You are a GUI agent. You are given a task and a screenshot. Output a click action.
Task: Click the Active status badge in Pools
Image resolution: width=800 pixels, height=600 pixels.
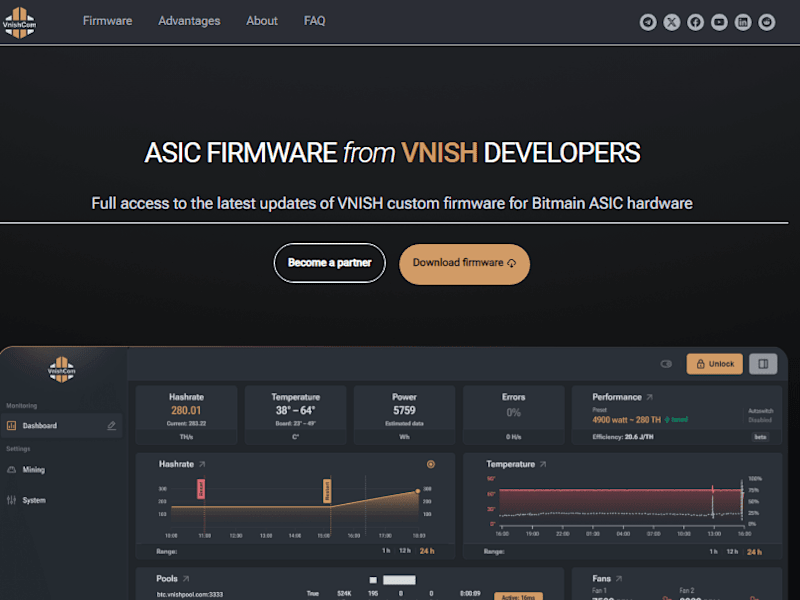[x=518, y=596]
